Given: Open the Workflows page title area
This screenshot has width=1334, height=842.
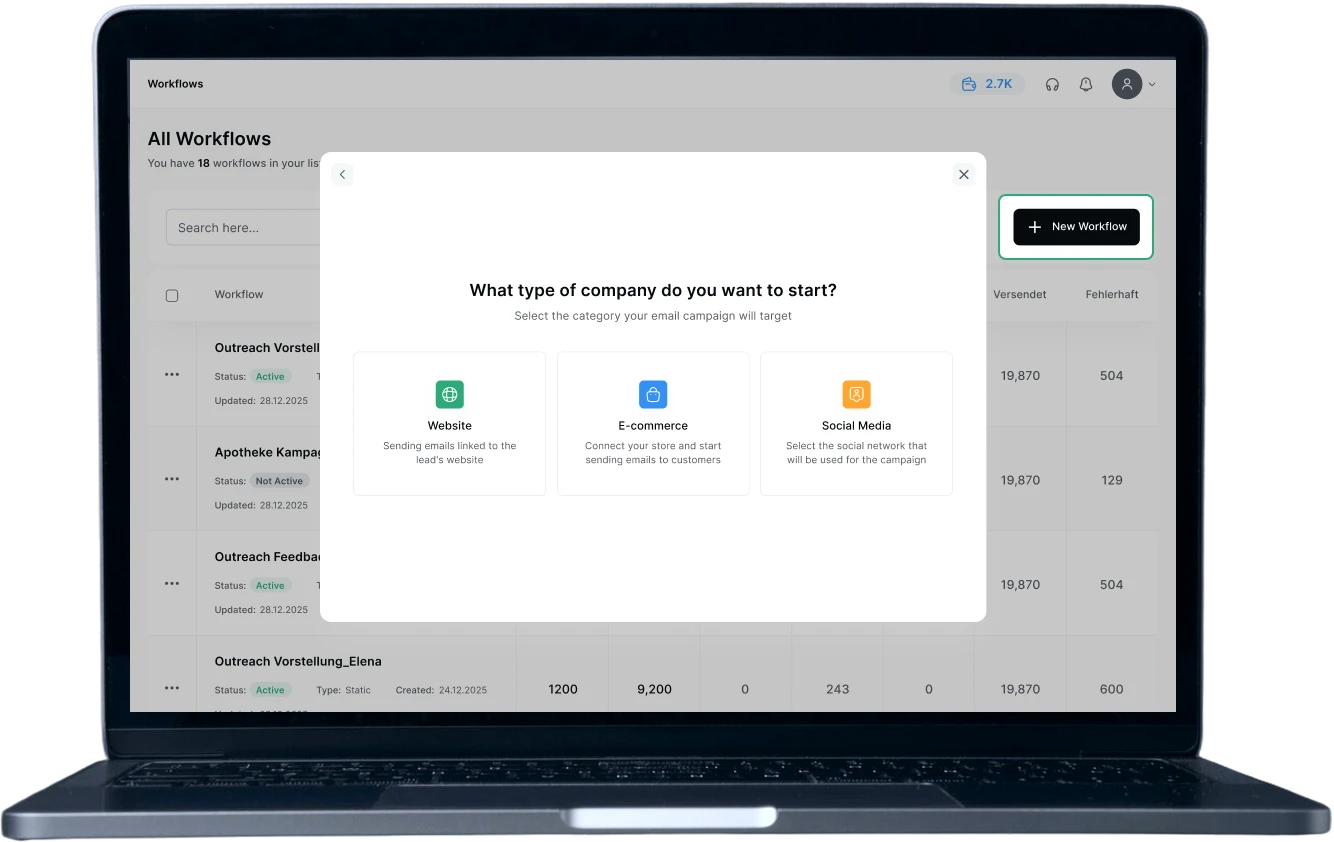Looking at the screenshot, I should 175,84.
